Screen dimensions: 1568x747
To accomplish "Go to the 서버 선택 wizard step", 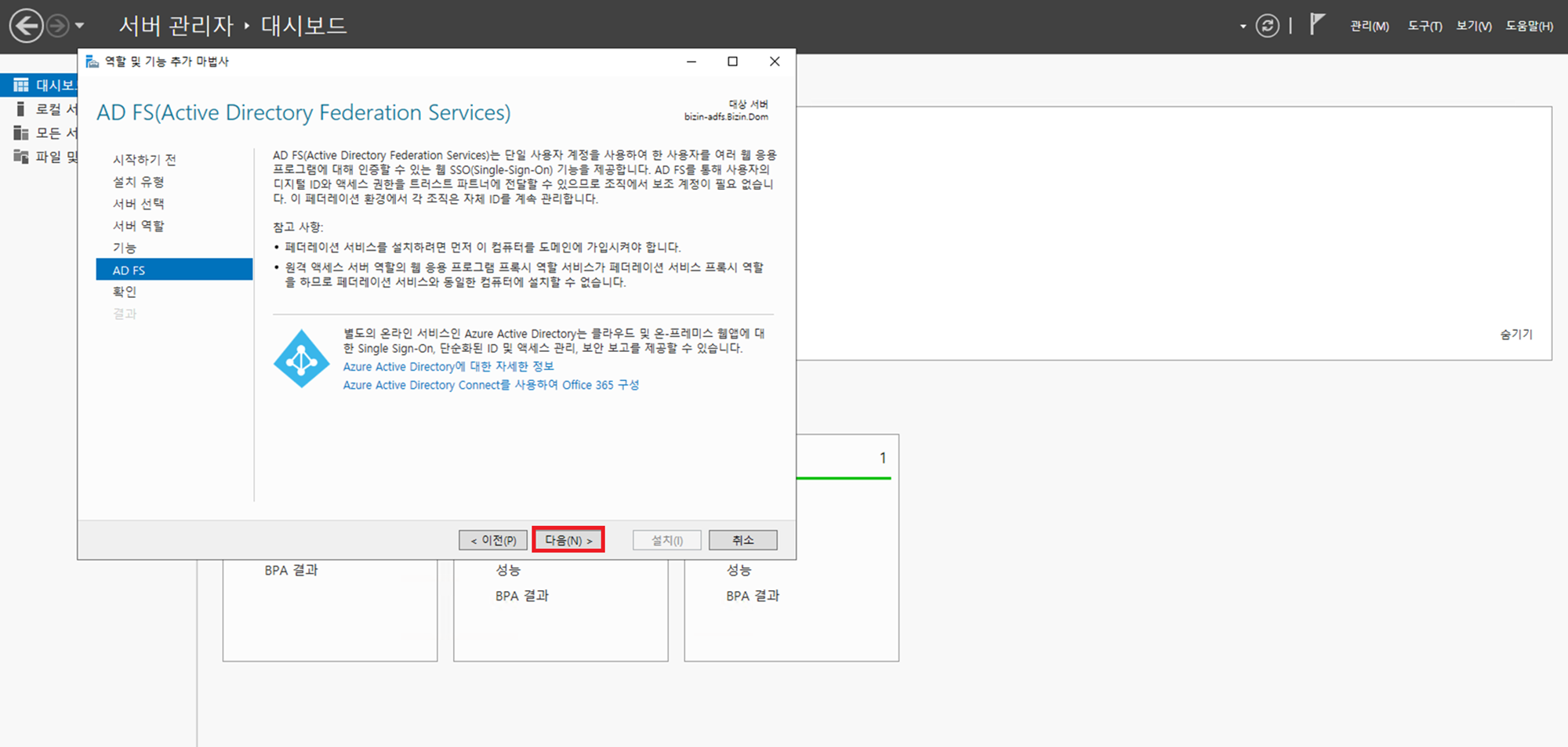I will pyautogui.click(x=138, y=204).
